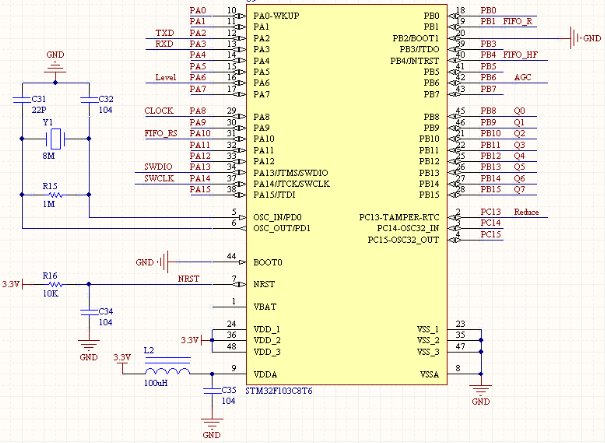Screen dimensions: 605x443
Task: Click the FIFO_HF net label on PB4
Action: point(520,55)
